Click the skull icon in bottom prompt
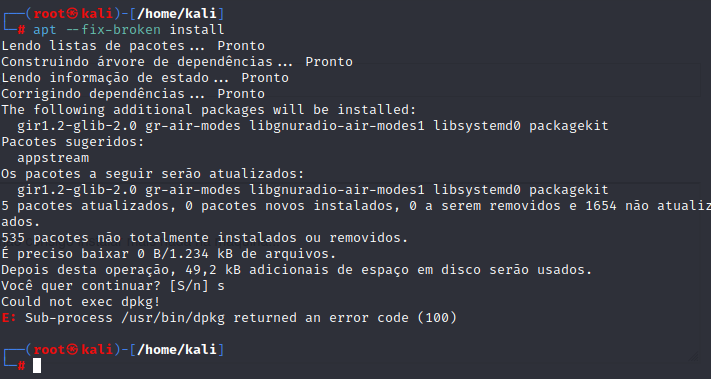711x379 pixels. 73,350
